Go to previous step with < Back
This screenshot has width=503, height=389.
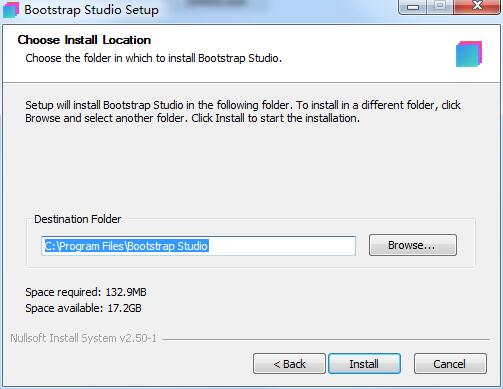click(x=289, y=364)
